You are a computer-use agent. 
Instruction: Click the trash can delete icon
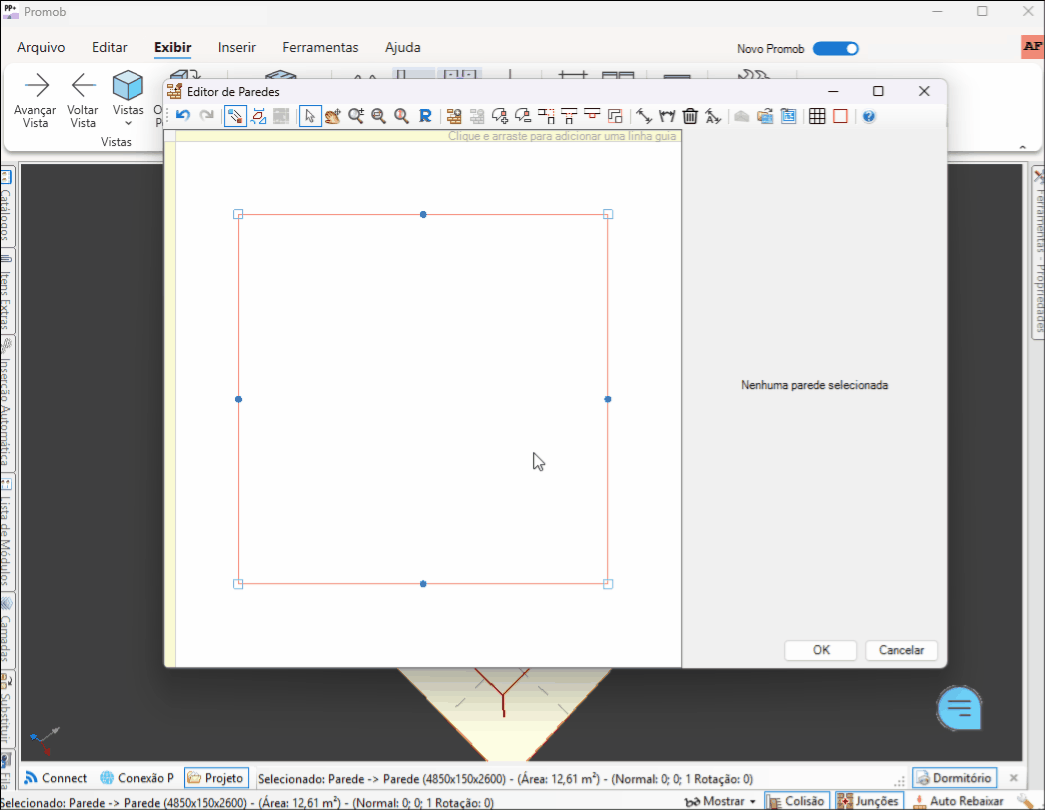tap(690, 116)
